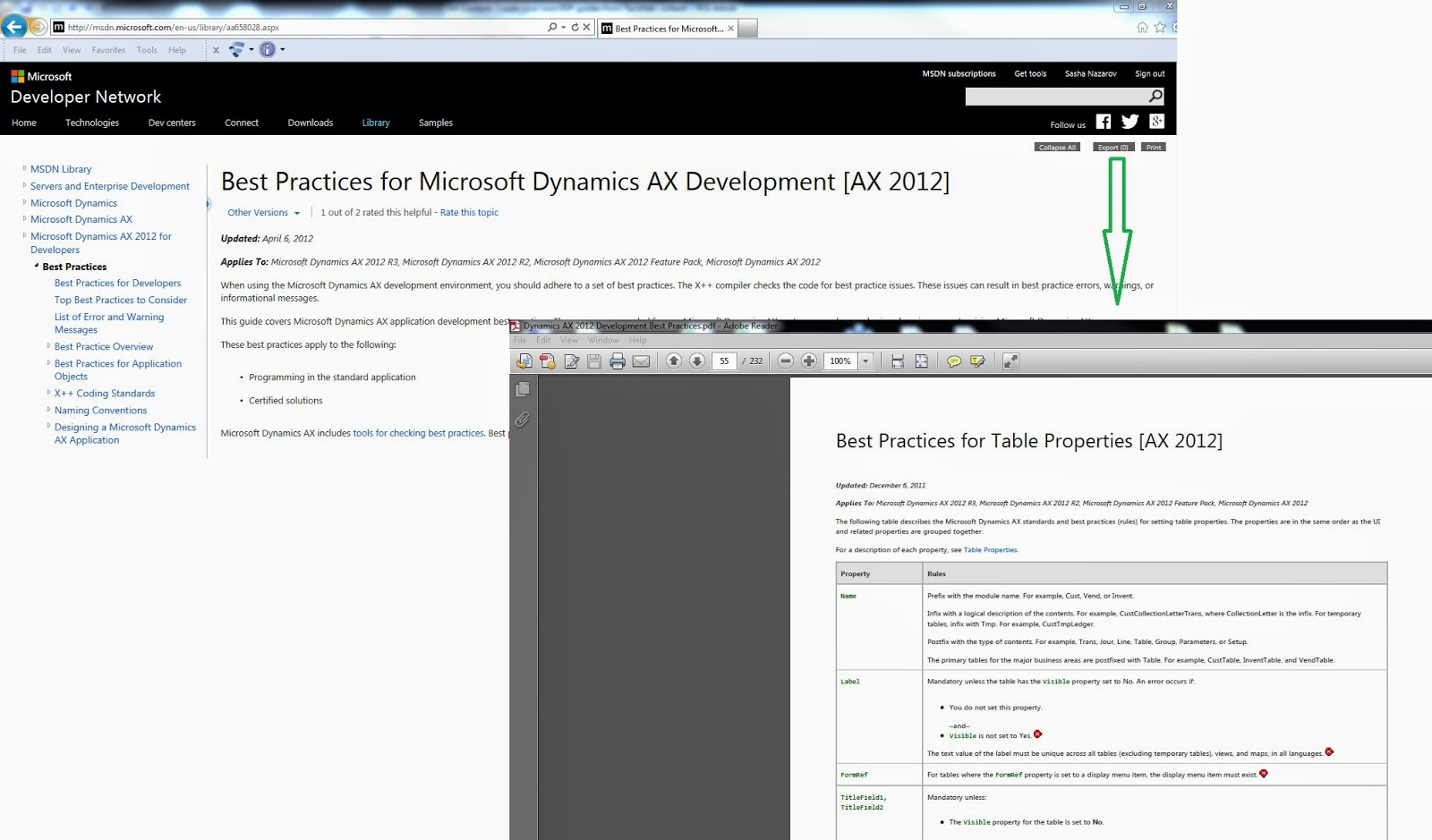
Task: Click the Rate this topic link
Action: [x=469, y=213]
